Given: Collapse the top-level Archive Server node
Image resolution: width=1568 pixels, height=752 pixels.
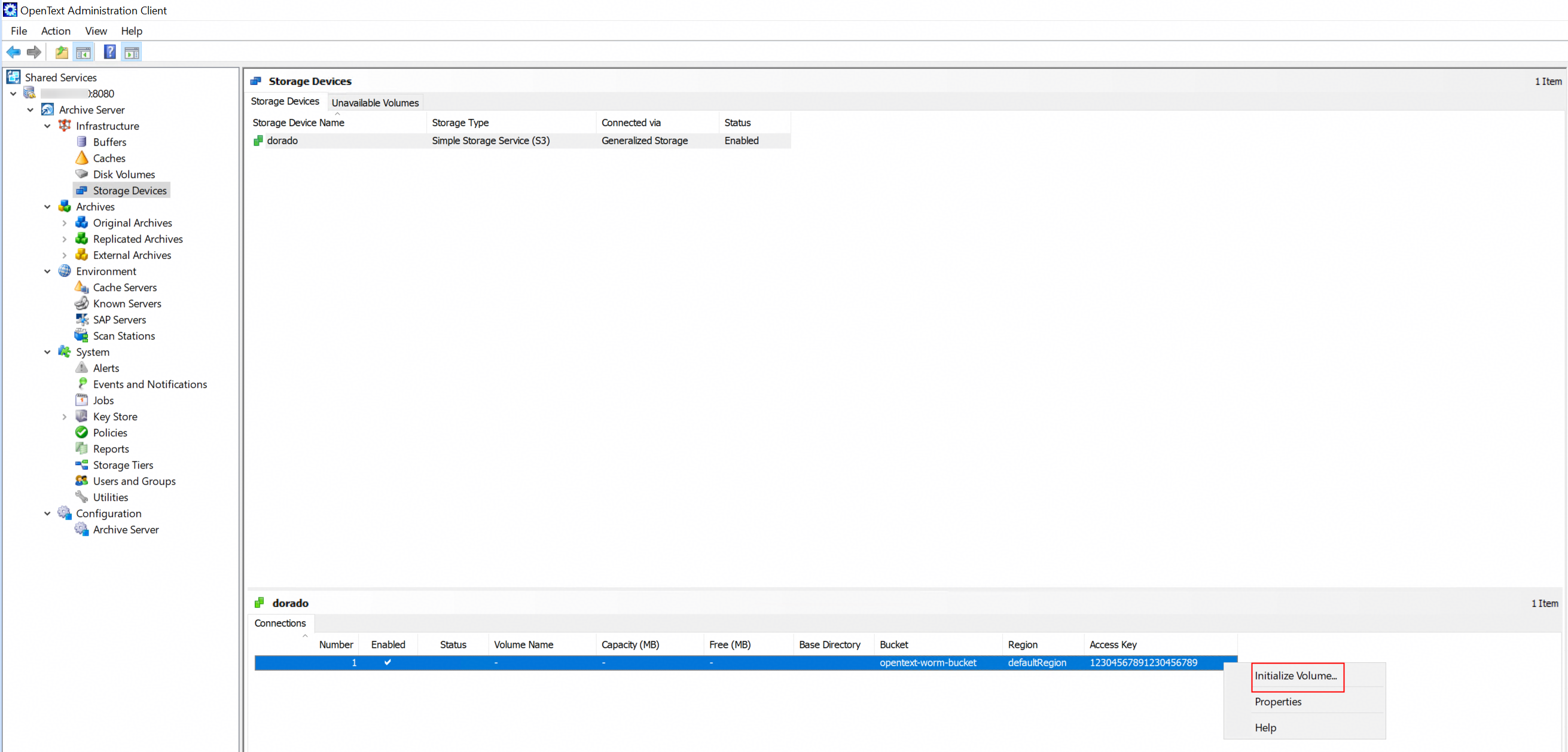Looking at the screenshot, I should click(30, 110).
